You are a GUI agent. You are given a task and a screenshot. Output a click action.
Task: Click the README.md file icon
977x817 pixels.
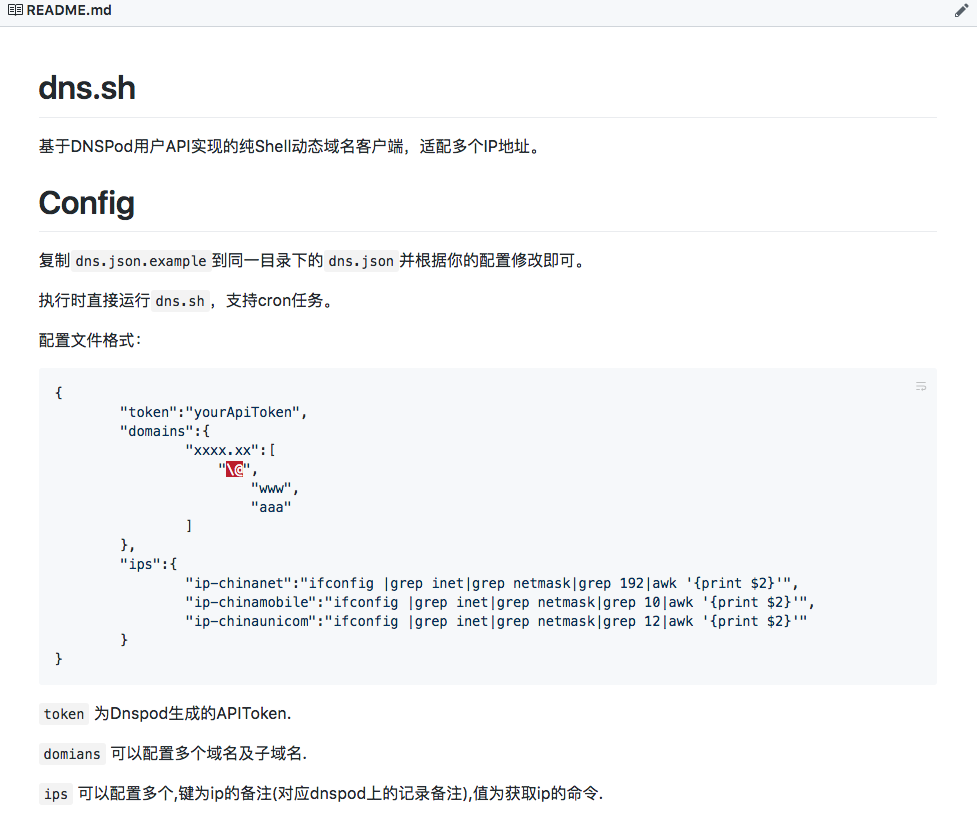[x=15, y=10]
